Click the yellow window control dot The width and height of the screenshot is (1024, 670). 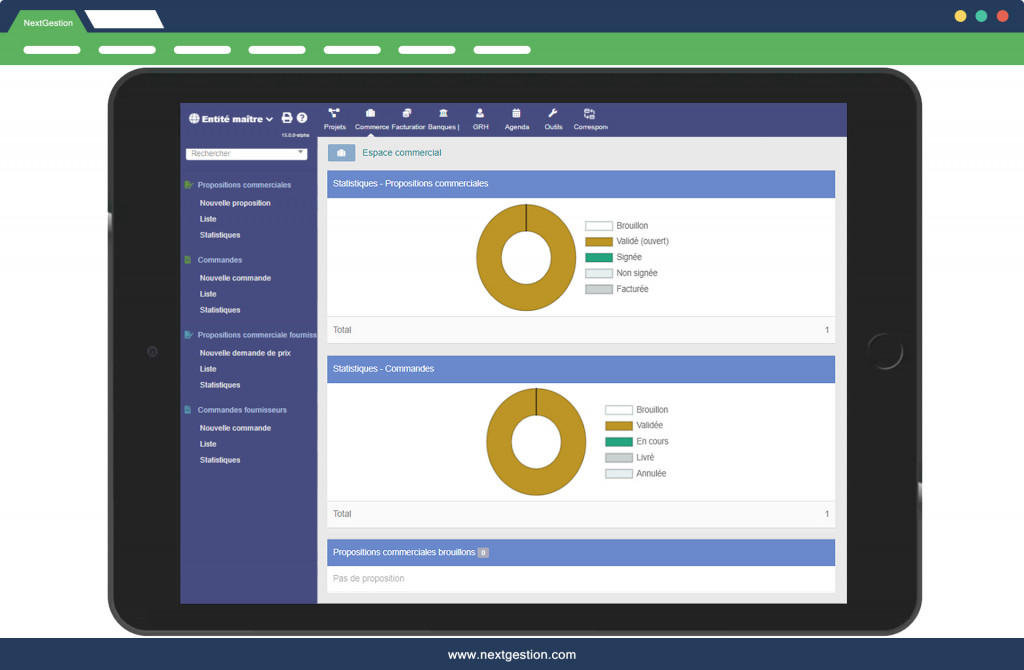960,16
